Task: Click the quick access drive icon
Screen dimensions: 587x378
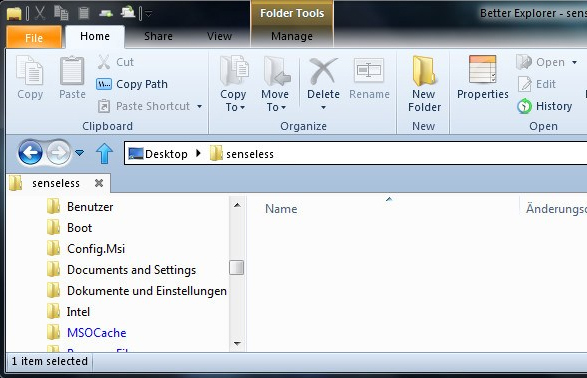Action: 106,14
